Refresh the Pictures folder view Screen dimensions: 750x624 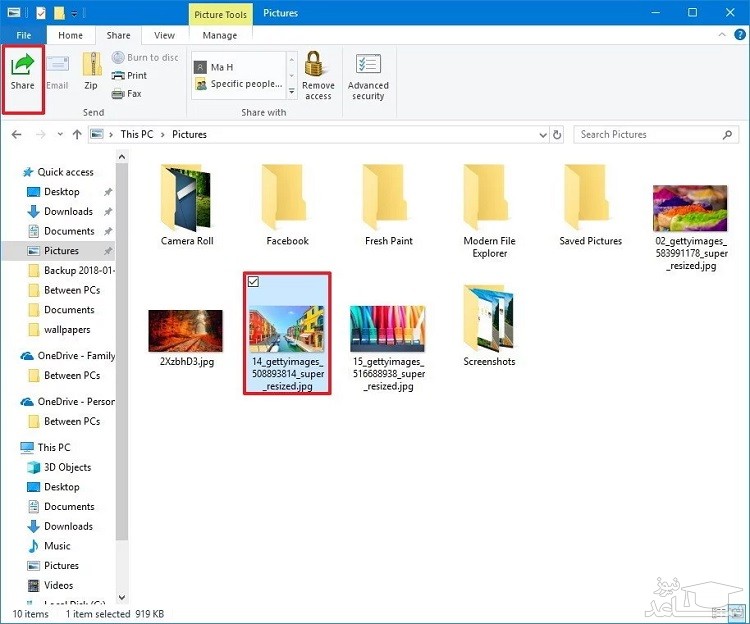pyautogui.click(x=558, y=134)
